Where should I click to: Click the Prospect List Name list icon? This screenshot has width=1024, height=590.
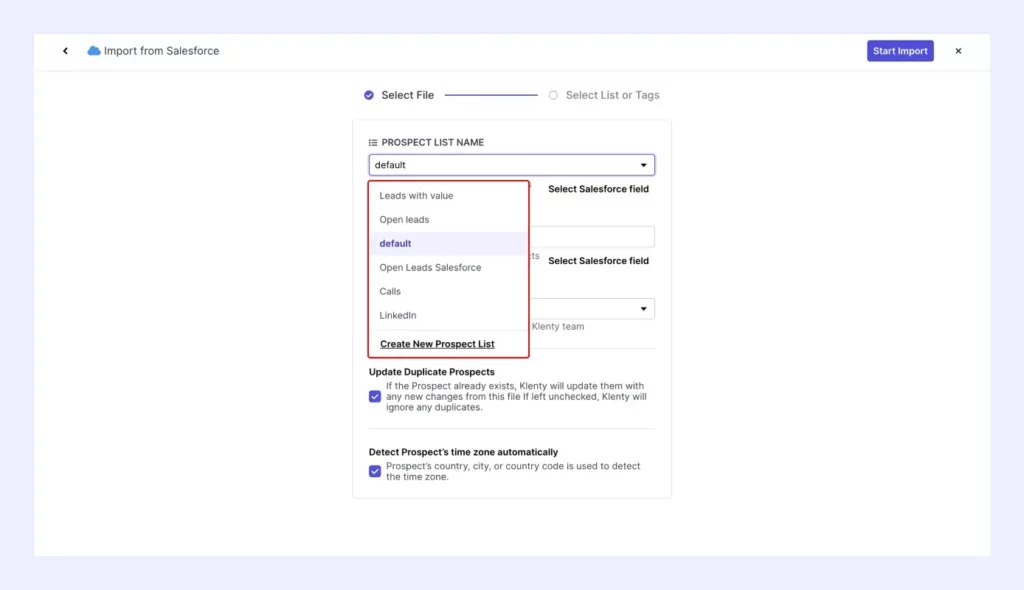pyautogui.click(x=373, y=142)
